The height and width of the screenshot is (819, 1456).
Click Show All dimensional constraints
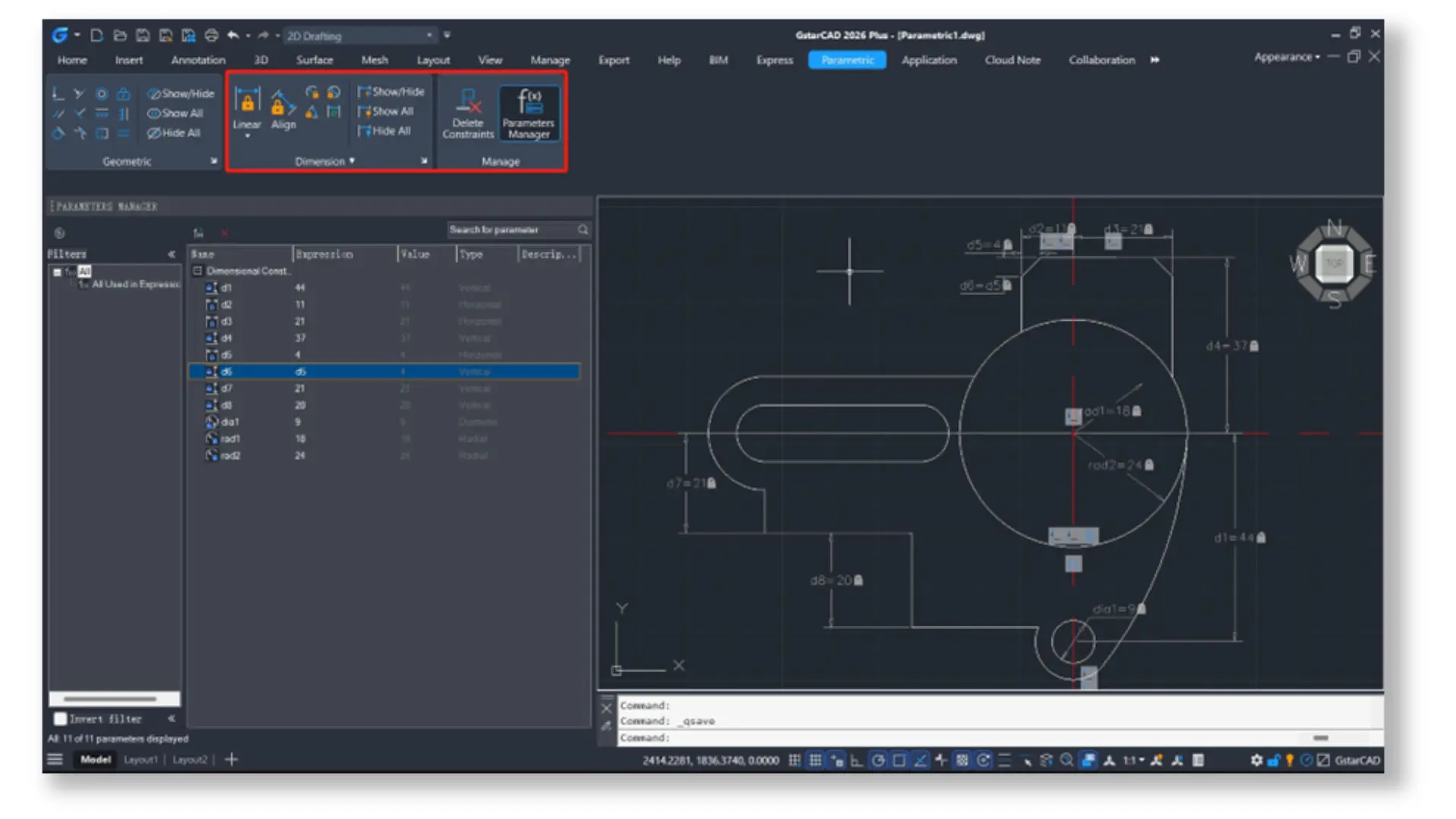(x=387, y=111)
